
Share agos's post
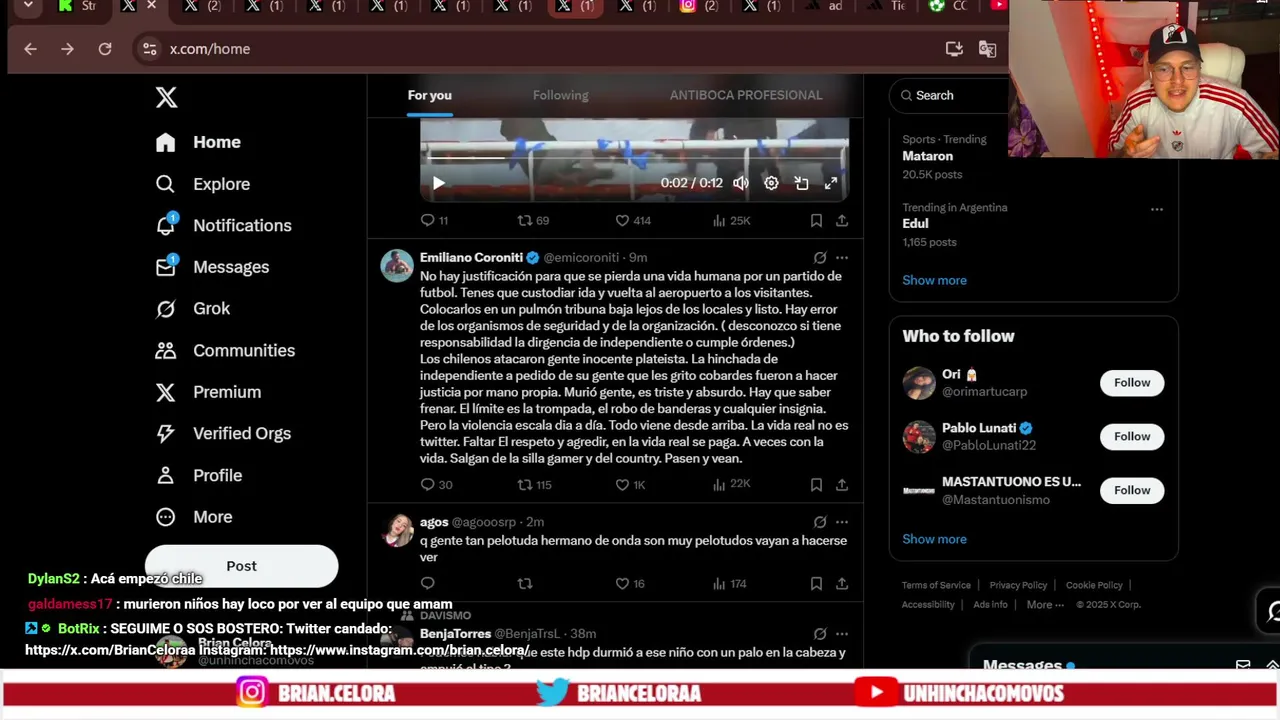click(x=842, y=583)
